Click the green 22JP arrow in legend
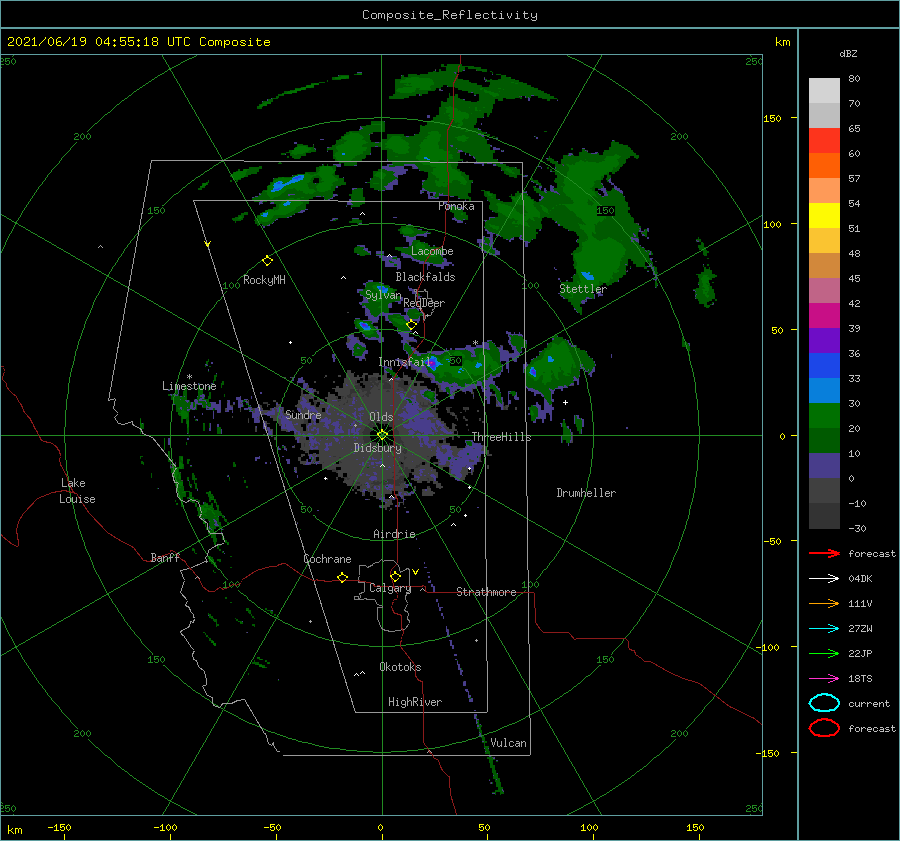 click(x=824, y=653)
